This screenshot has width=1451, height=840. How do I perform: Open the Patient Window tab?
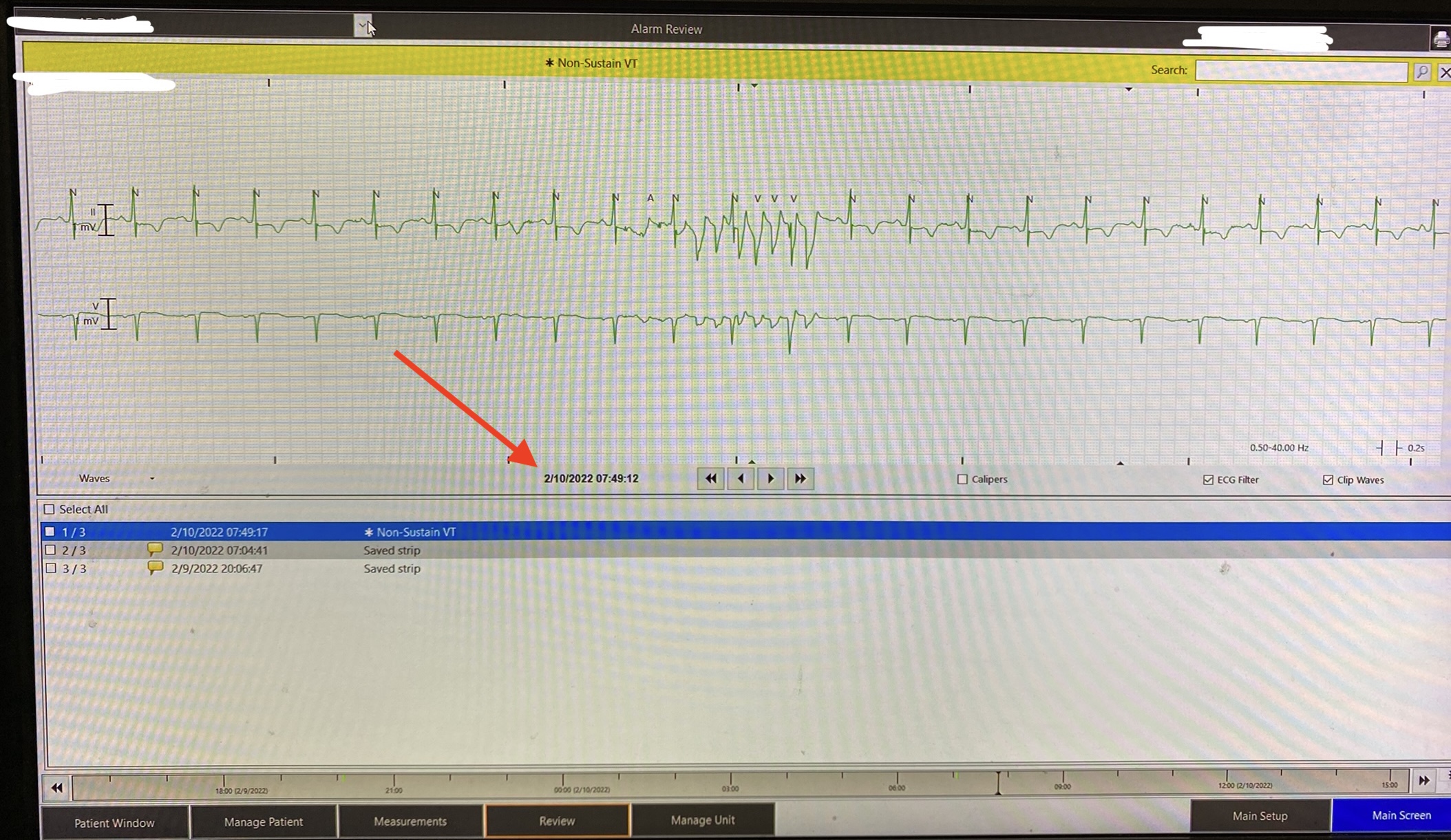click(x=114, y=822)
